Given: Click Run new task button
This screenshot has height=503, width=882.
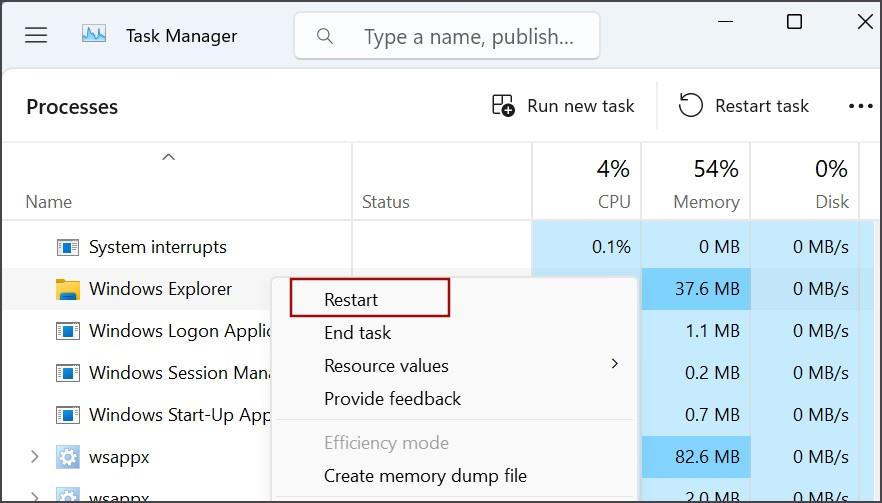Looking at the screenshot, I should point(563,106).
